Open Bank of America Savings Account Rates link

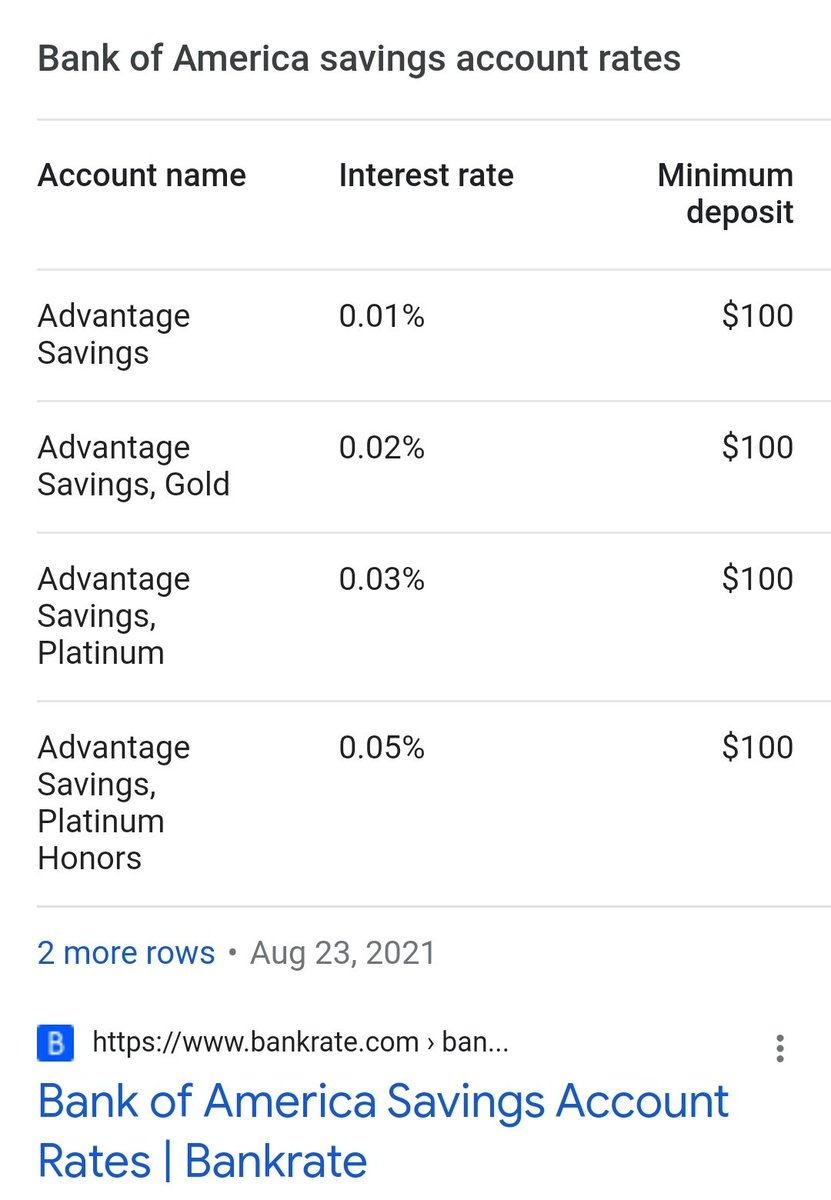pyautogui.click(x=383, y=1131)
